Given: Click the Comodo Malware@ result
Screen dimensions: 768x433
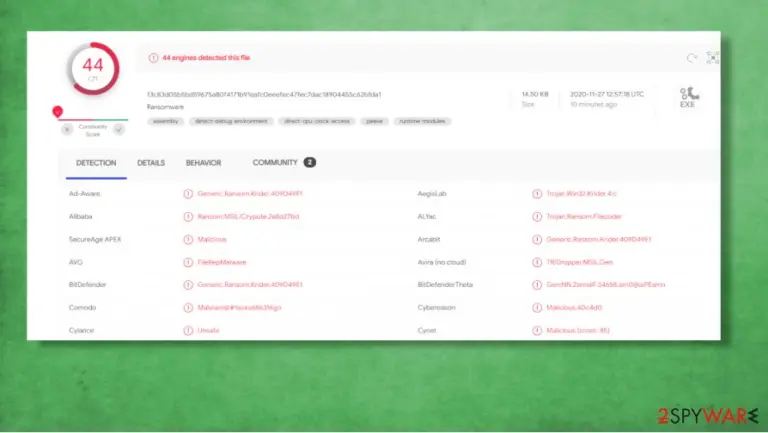Looking at the screenshot, I should [240, 308].
